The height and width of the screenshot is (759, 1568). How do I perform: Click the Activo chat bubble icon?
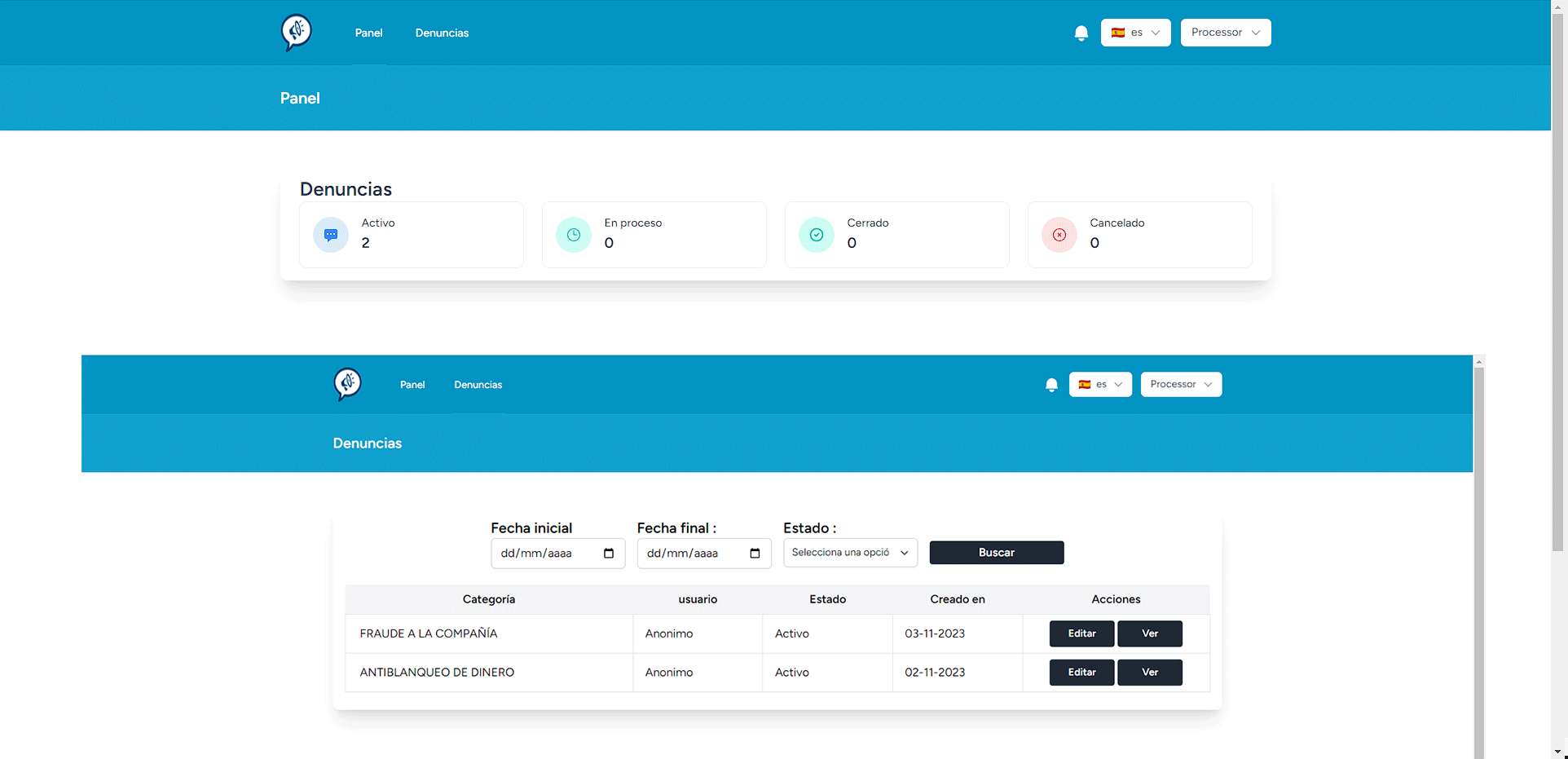coord(331,235)
